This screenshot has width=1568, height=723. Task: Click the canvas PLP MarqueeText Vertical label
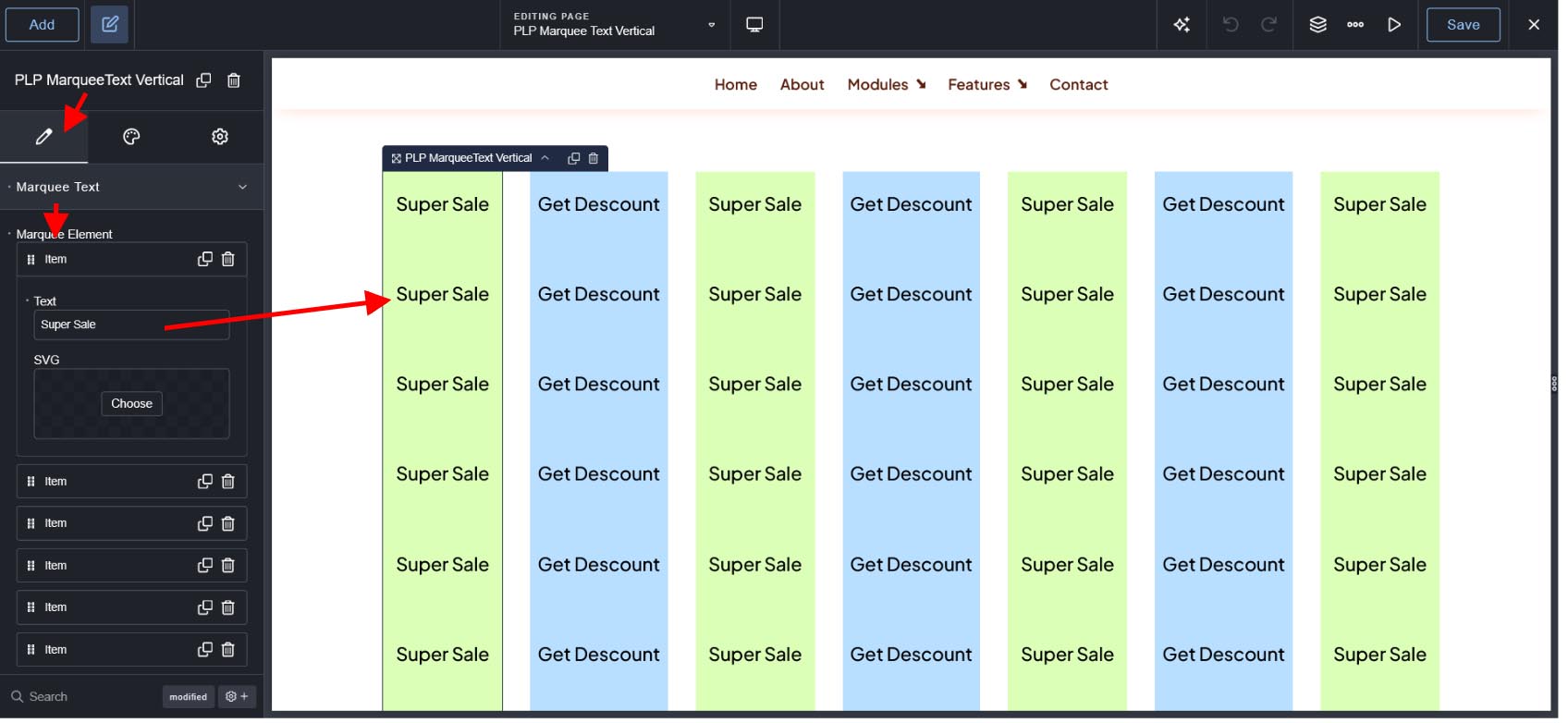click(x=469, y=159)
